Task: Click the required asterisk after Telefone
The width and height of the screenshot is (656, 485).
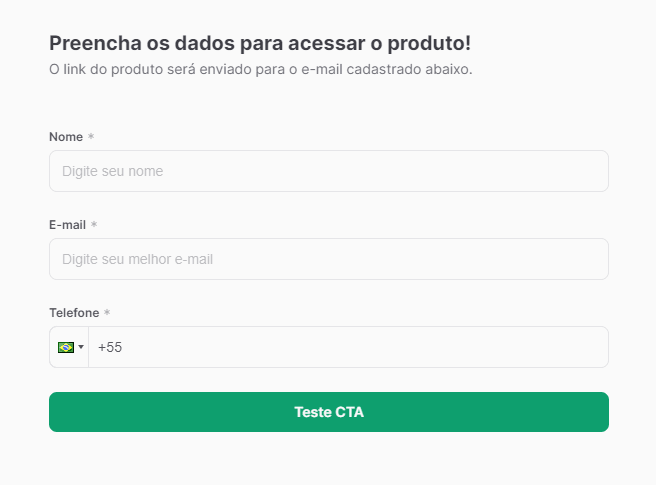Action: 107,313
